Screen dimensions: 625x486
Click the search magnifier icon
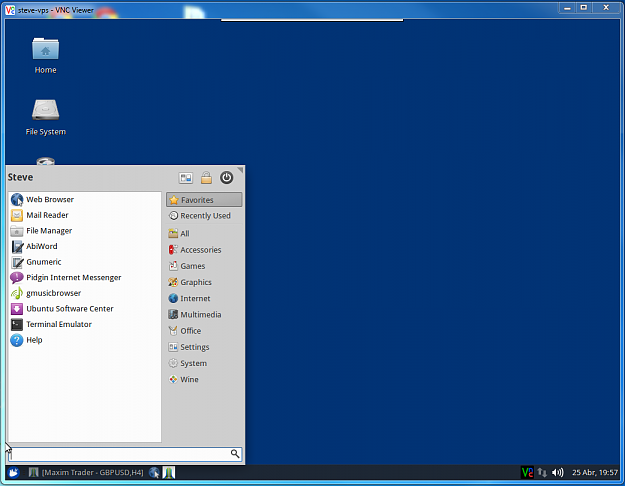coord(235,454)
